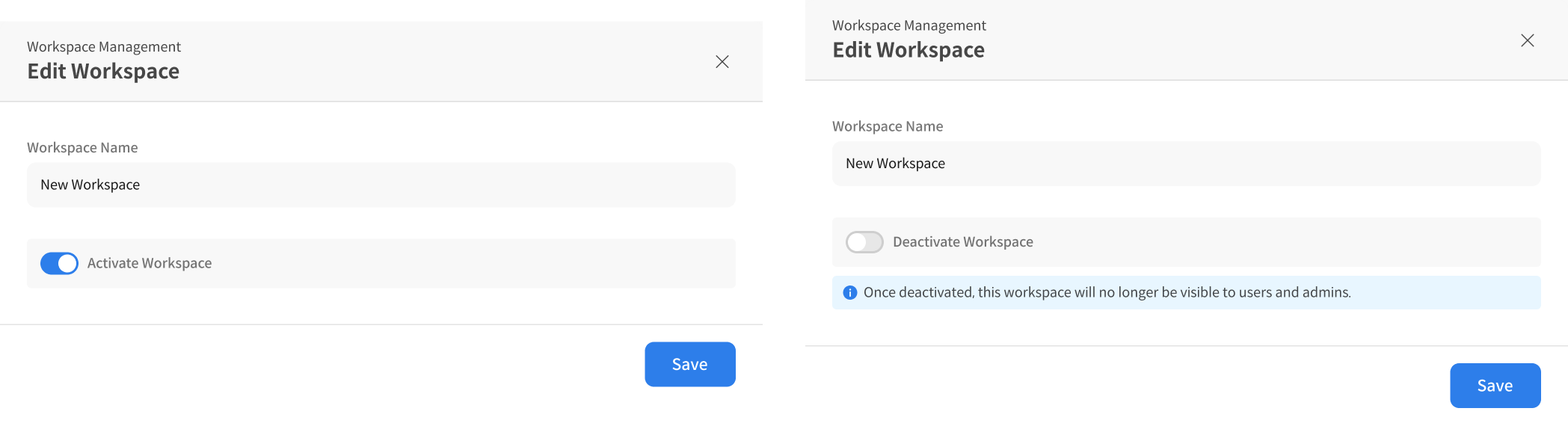Image resolution: width=1568 pixels, height=426 pixels.
Task: Click empty area of the Activate Workspace row
Action: point(479,263)
